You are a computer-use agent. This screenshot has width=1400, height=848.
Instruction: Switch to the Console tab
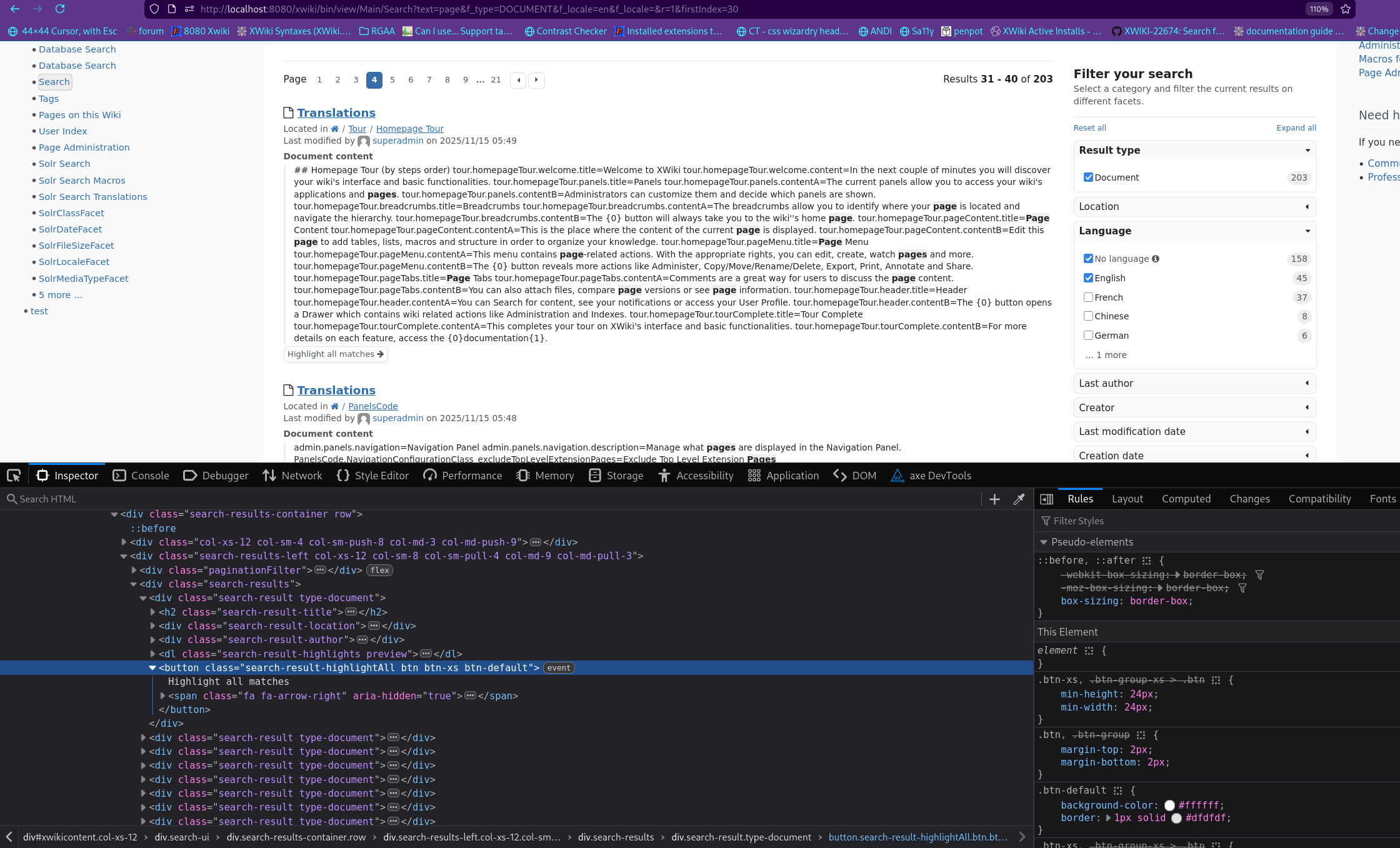pos(141,476)
